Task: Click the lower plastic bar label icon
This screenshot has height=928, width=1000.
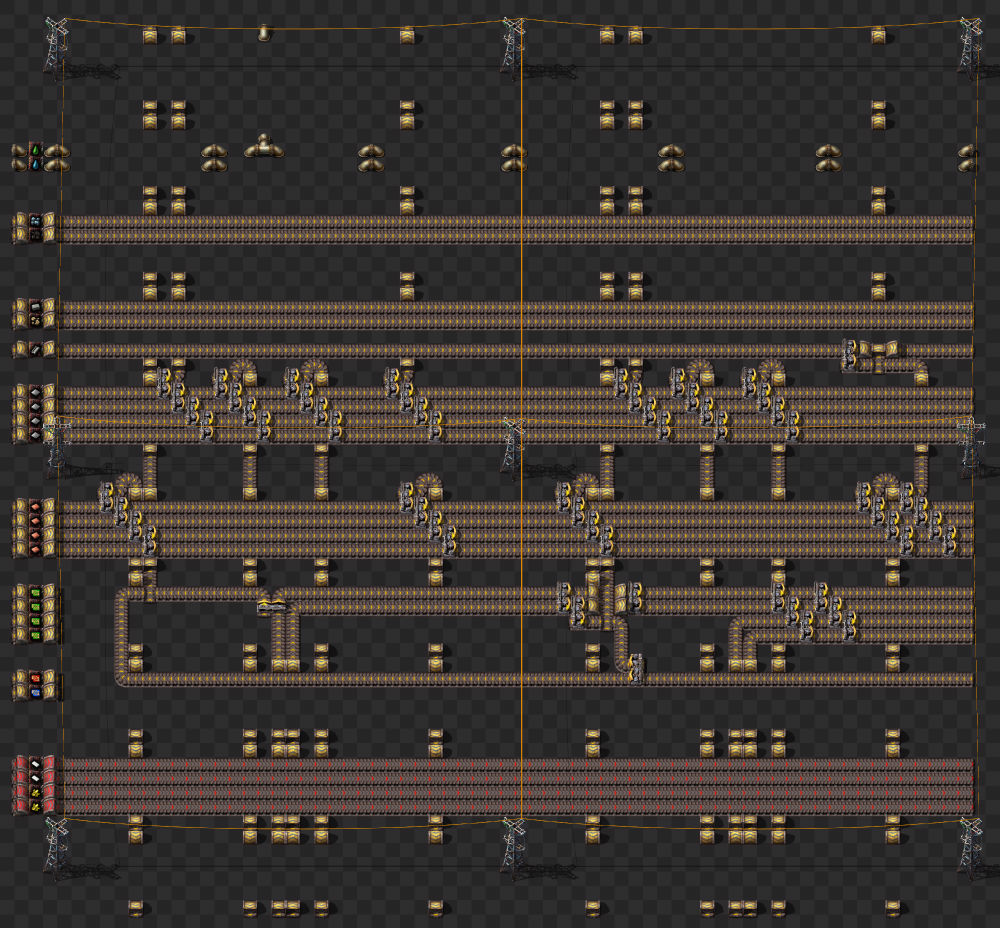Action: [x=35, y=777]
